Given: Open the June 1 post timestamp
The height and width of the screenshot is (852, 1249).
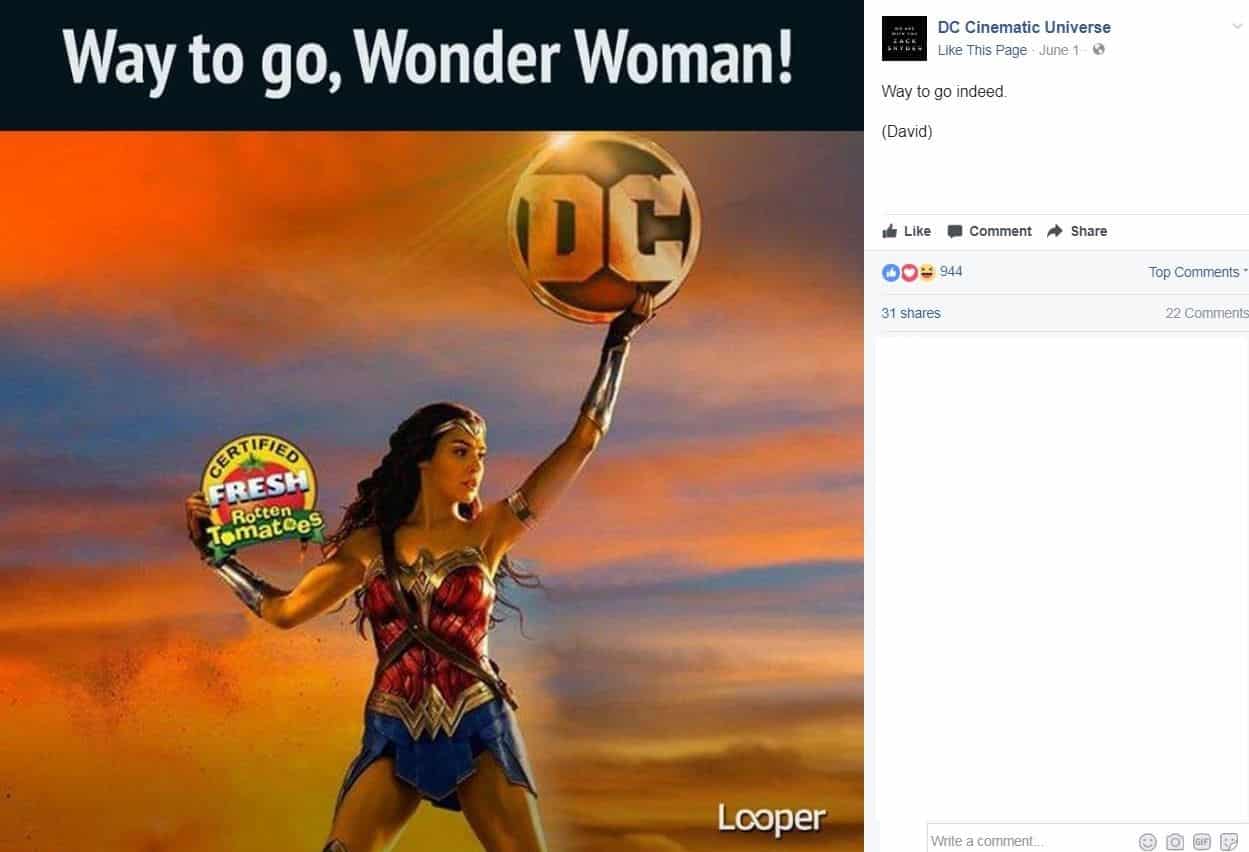Looking at the screenshot, I should [x=1059, y=50].
